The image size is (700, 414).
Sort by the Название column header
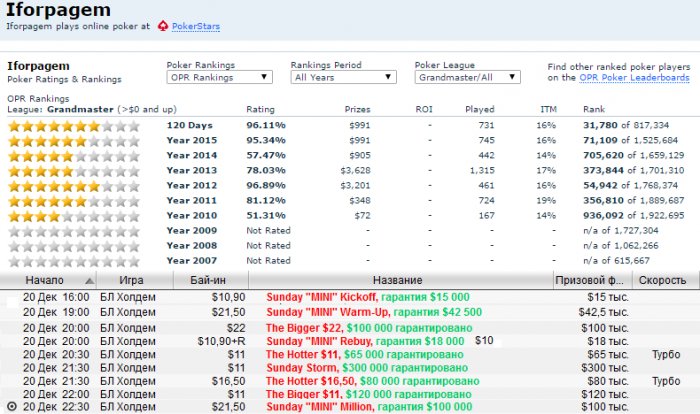click(401, 280)
